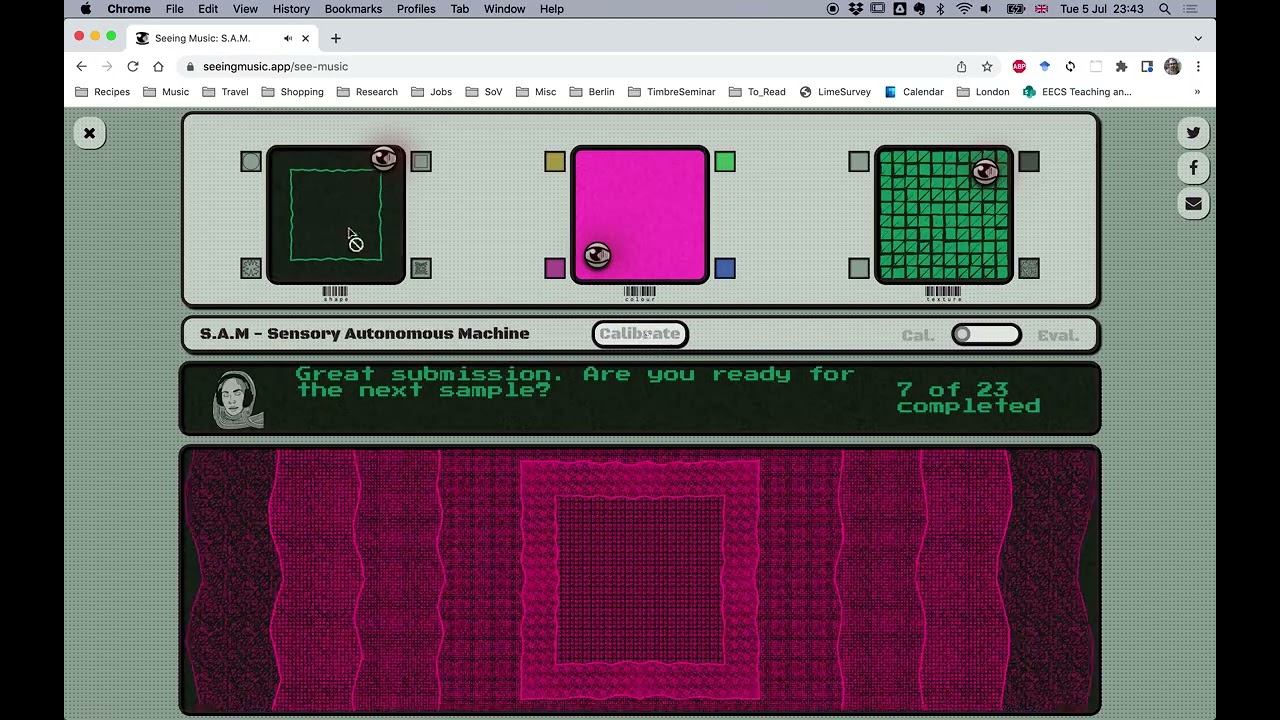Image resolution: width=1280 pixels, height=720 pixels.
Task: Select the spiky shape icon at bottom-left of shape pad
Action: click(251, 268)
